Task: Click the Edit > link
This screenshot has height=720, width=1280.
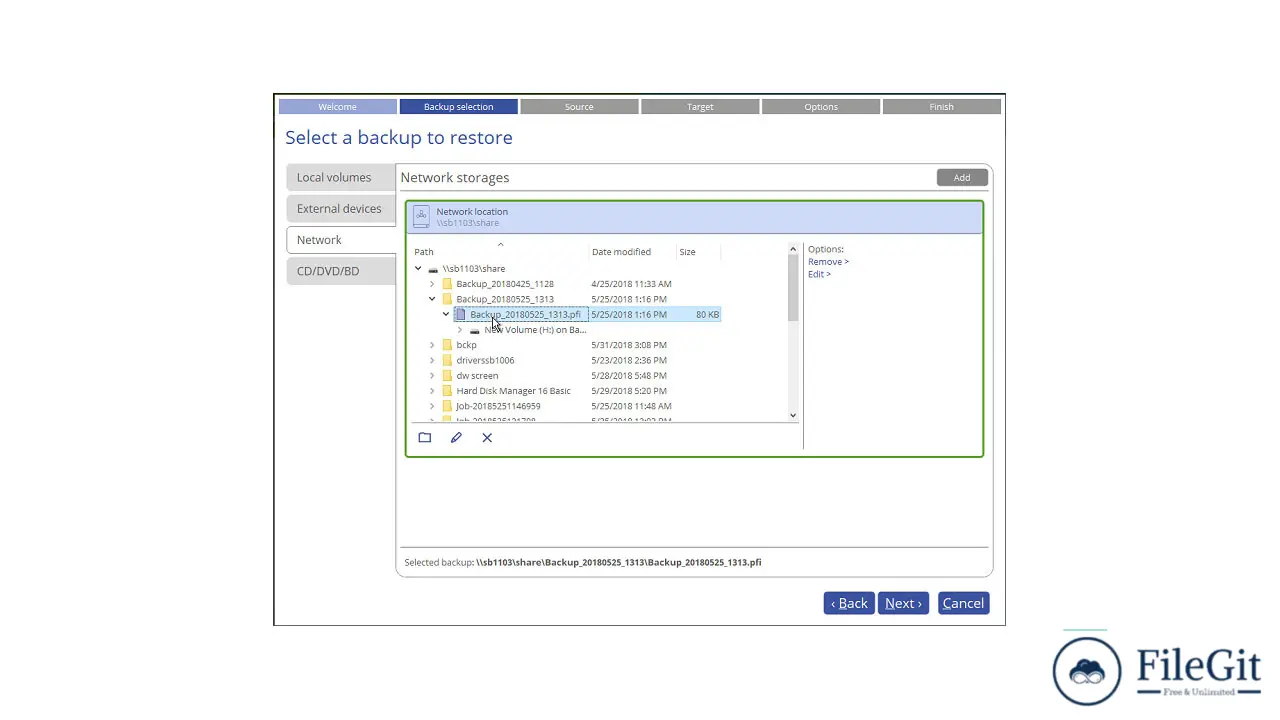Action: coord(819,274)
